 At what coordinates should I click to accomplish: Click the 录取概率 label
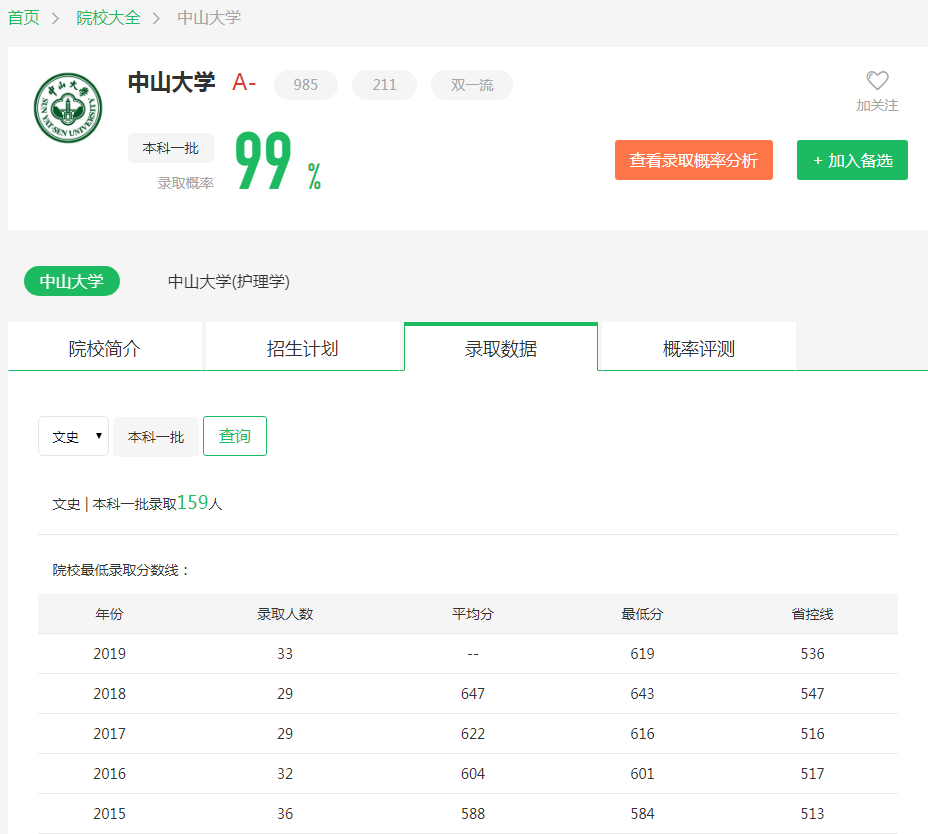coord(185,183)
